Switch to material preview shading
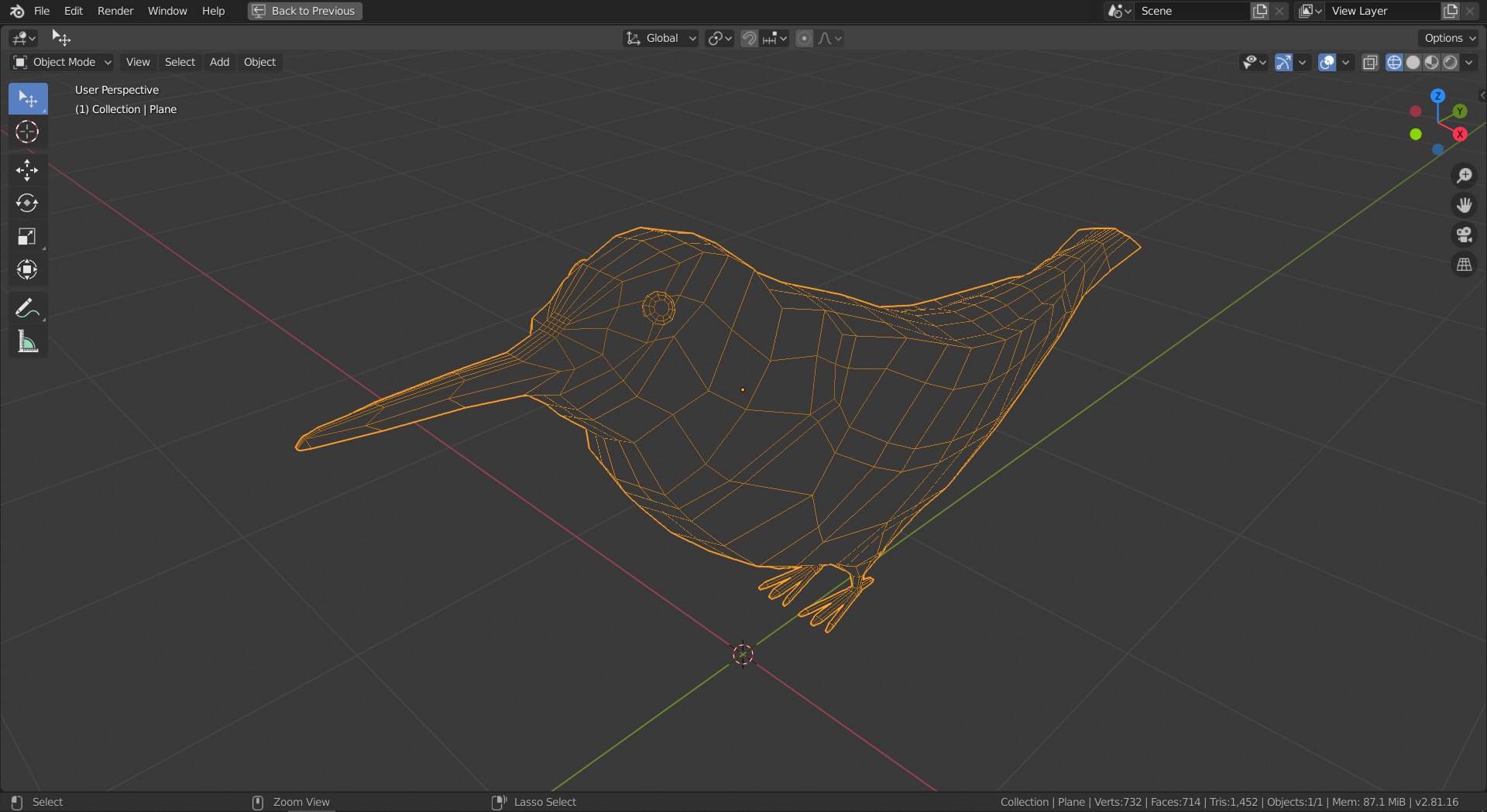 pyautogui.click(x=1431, y=62)
